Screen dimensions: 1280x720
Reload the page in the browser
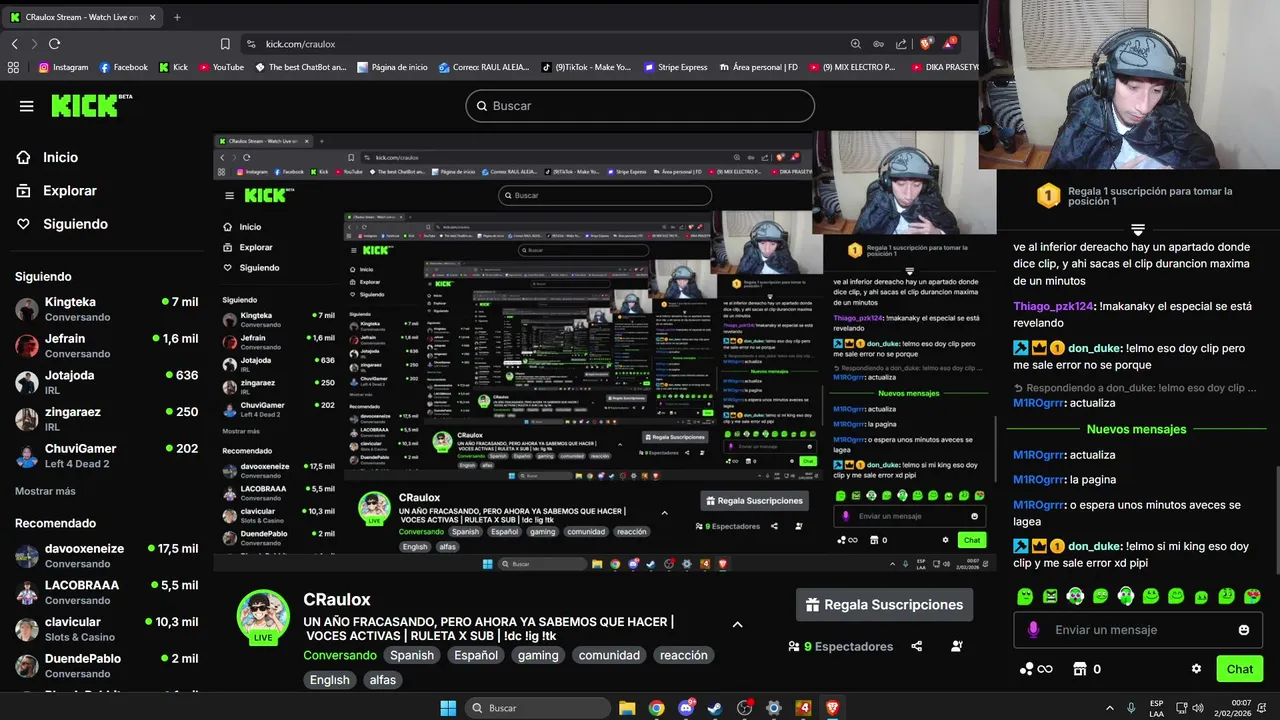click(x=54, y=44)
